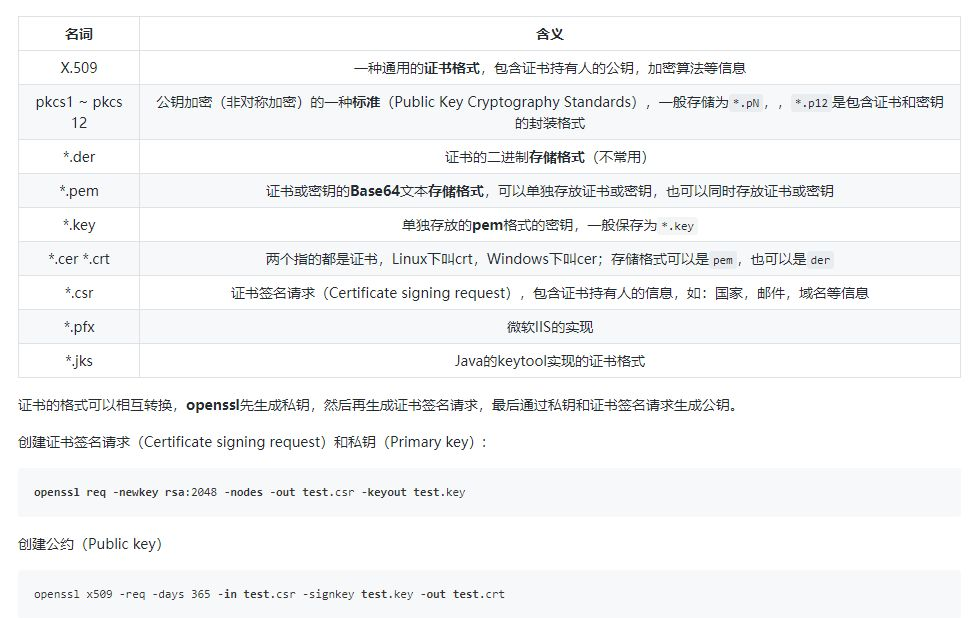Click the openssl x509 -req code block
Screen dimensions: 977x618
click(x=489, y=594)
